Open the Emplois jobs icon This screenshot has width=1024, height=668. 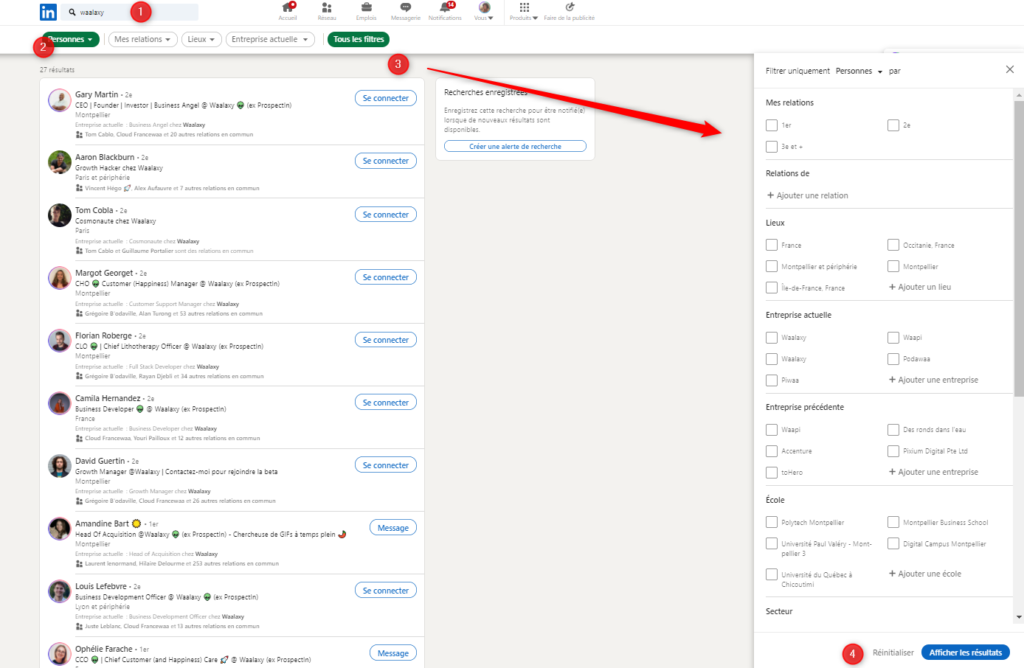coord(366,11)
